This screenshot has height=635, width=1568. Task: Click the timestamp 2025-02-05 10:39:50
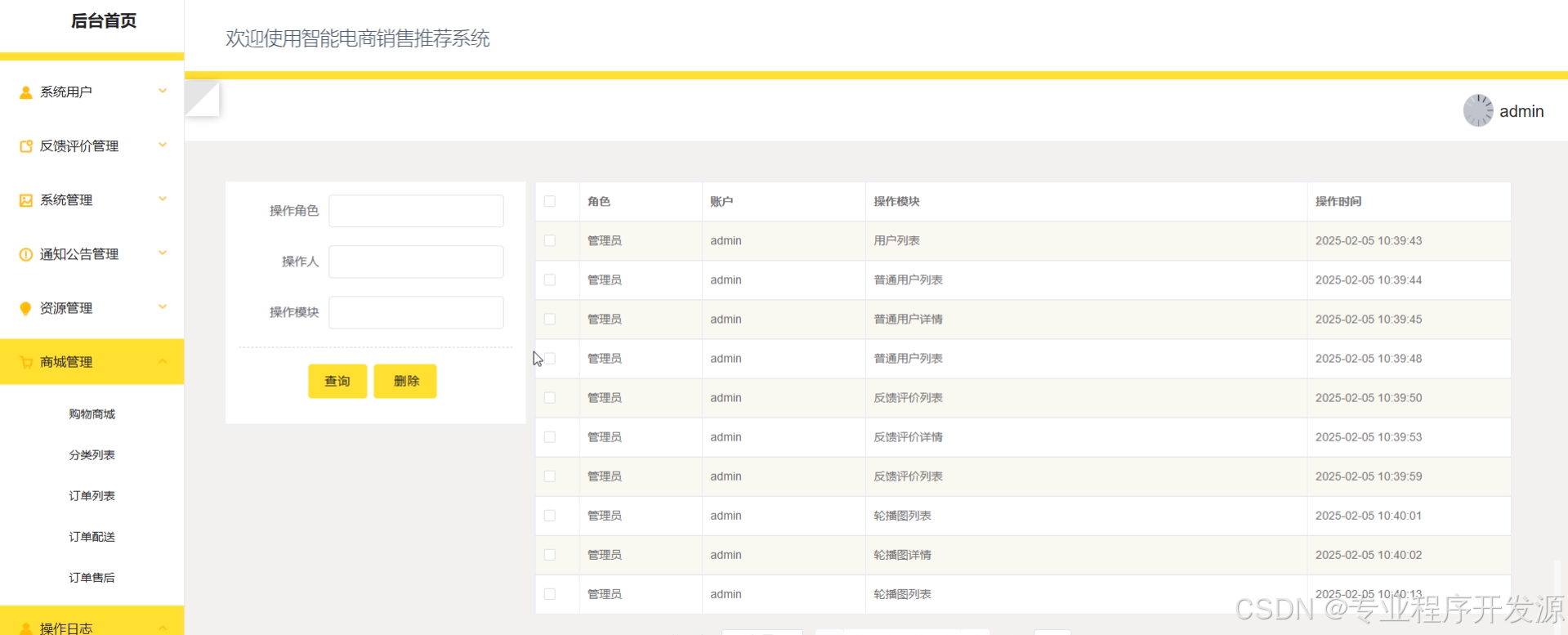pyautogui.click(x=1369, y=397)
